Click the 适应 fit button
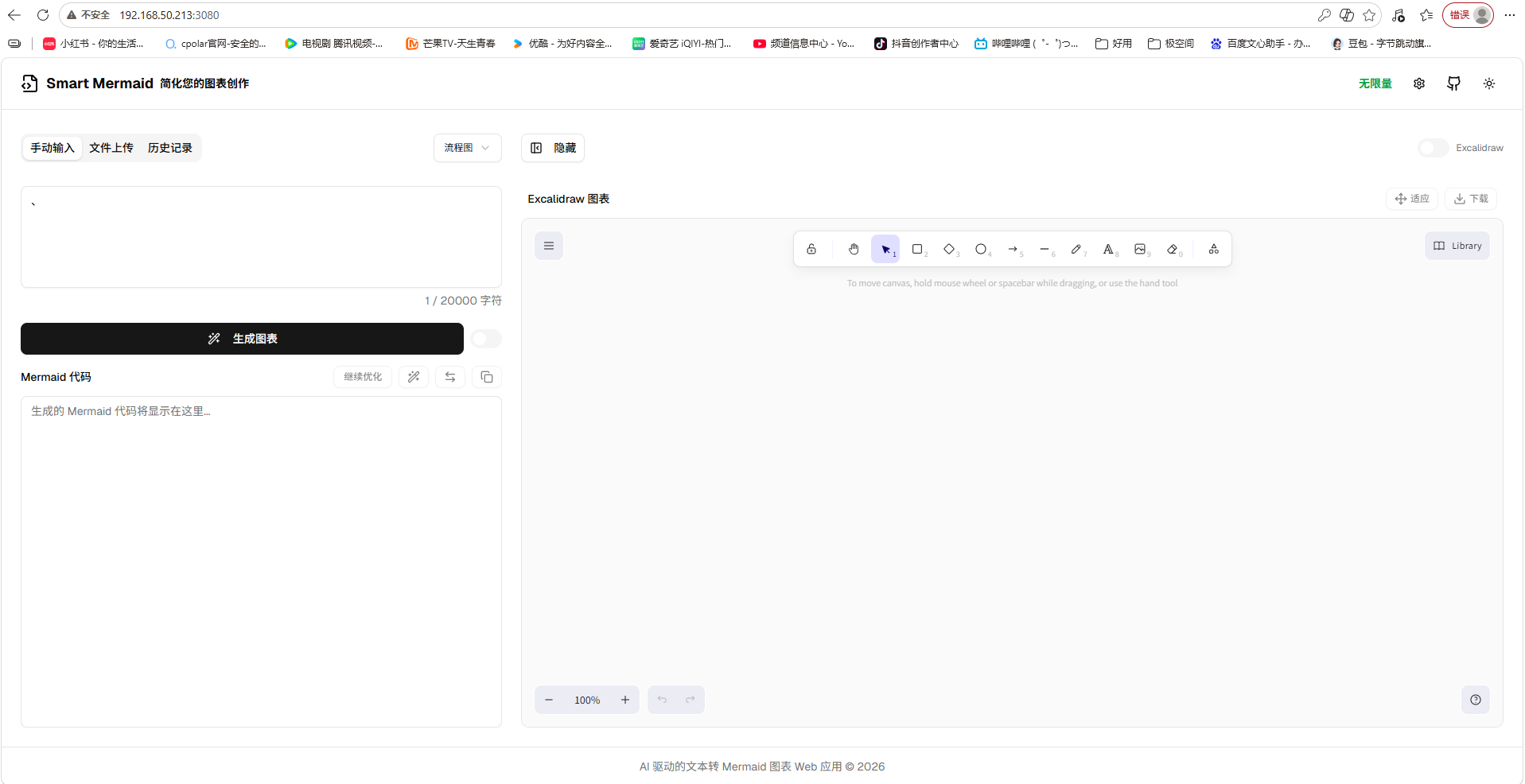The height and width of the screenshot is (784, 1525). (1412, 199)
